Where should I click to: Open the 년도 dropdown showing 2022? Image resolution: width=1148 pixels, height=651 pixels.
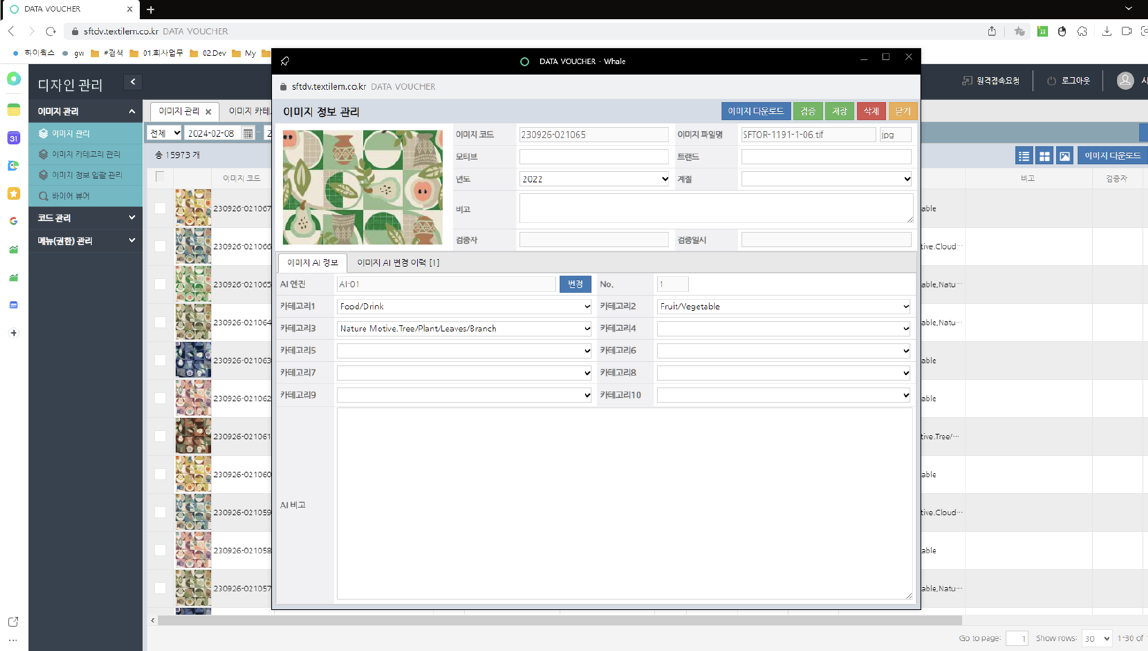594,179
